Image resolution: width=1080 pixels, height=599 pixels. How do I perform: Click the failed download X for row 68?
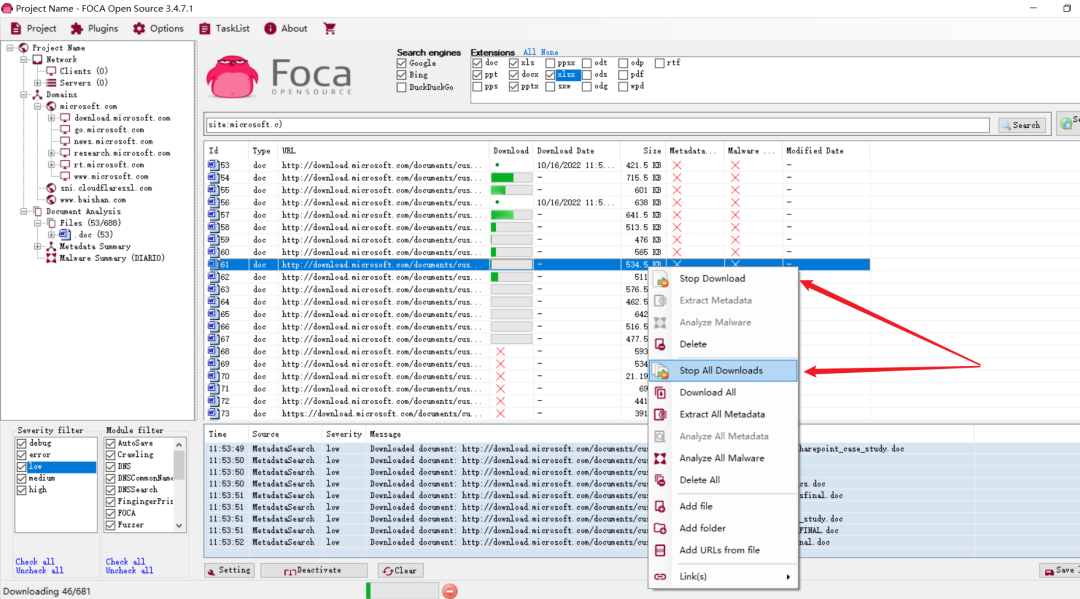pyautogui.click(x=500, y=352)
